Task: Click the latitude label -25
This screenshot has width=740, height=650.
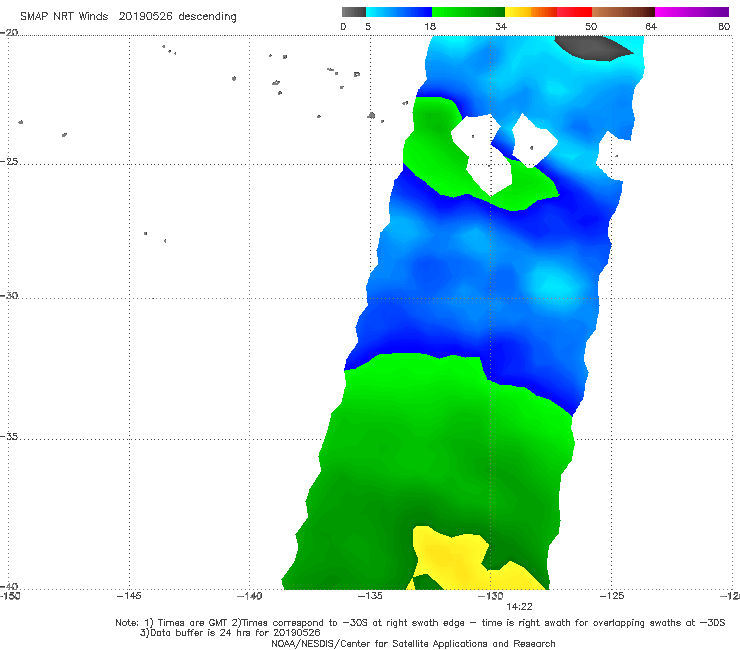Action: coord(9,162)
